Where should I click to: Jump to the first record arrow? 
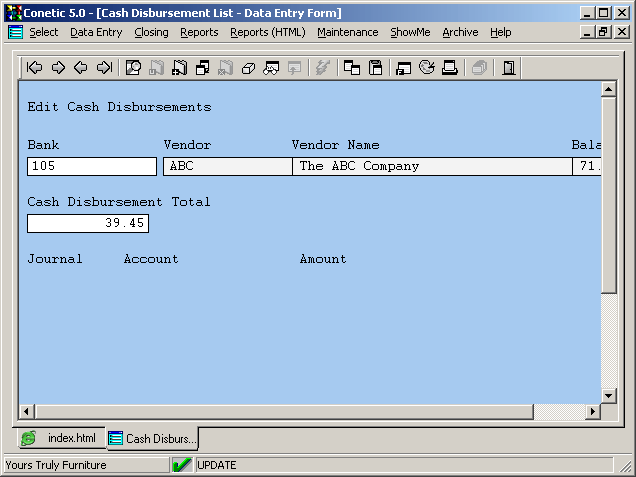35,68
